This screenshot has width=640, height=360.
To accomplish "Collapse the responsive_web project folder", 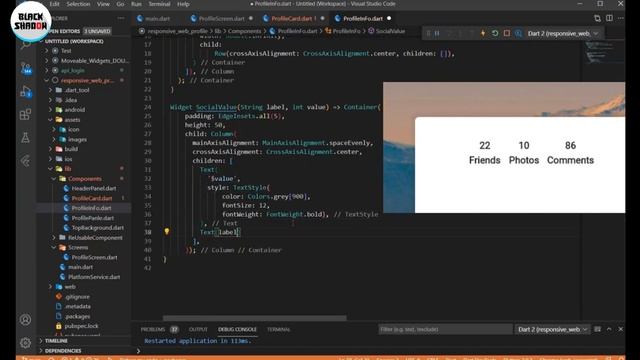I will click(x=84, y=80).
